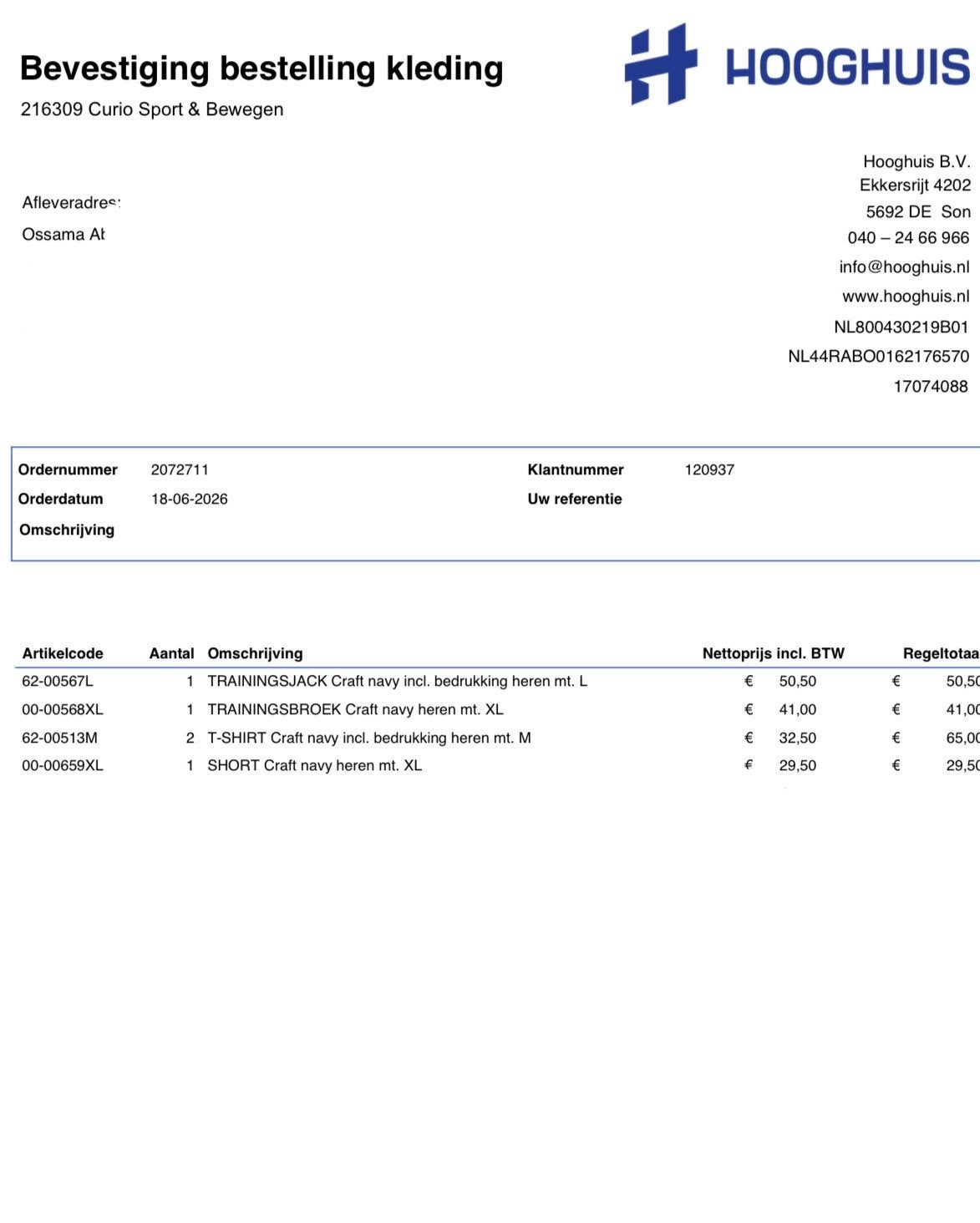This screenshot has width=980, height=1223.
Task: Click the quantity 2 in T-SHIRT row
Action: [190, 738]
